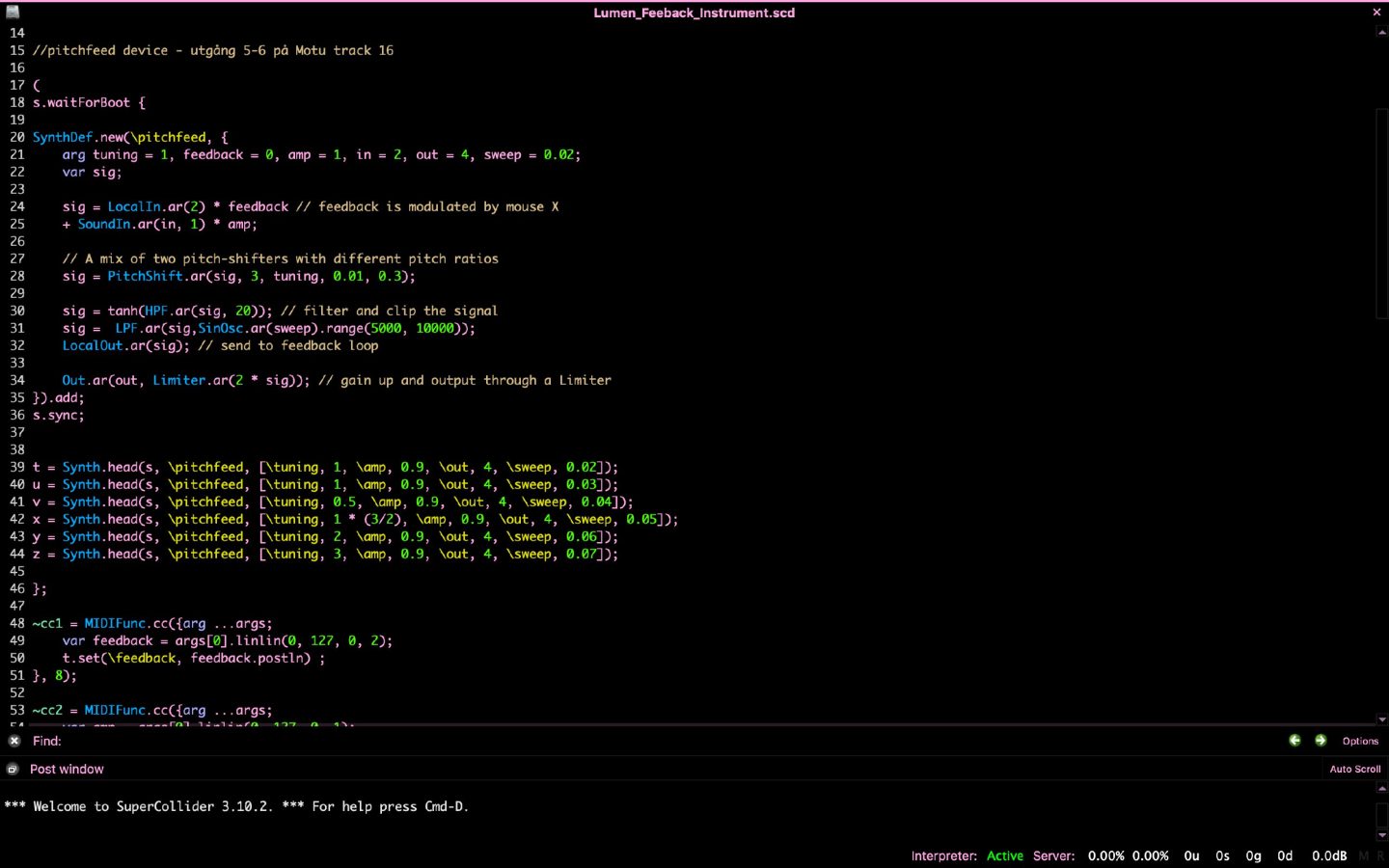Screen dimensions: 1389x868
Task: Select the Lumen_Feeback_Instrument.scd document tab
Action: (694, 13)
